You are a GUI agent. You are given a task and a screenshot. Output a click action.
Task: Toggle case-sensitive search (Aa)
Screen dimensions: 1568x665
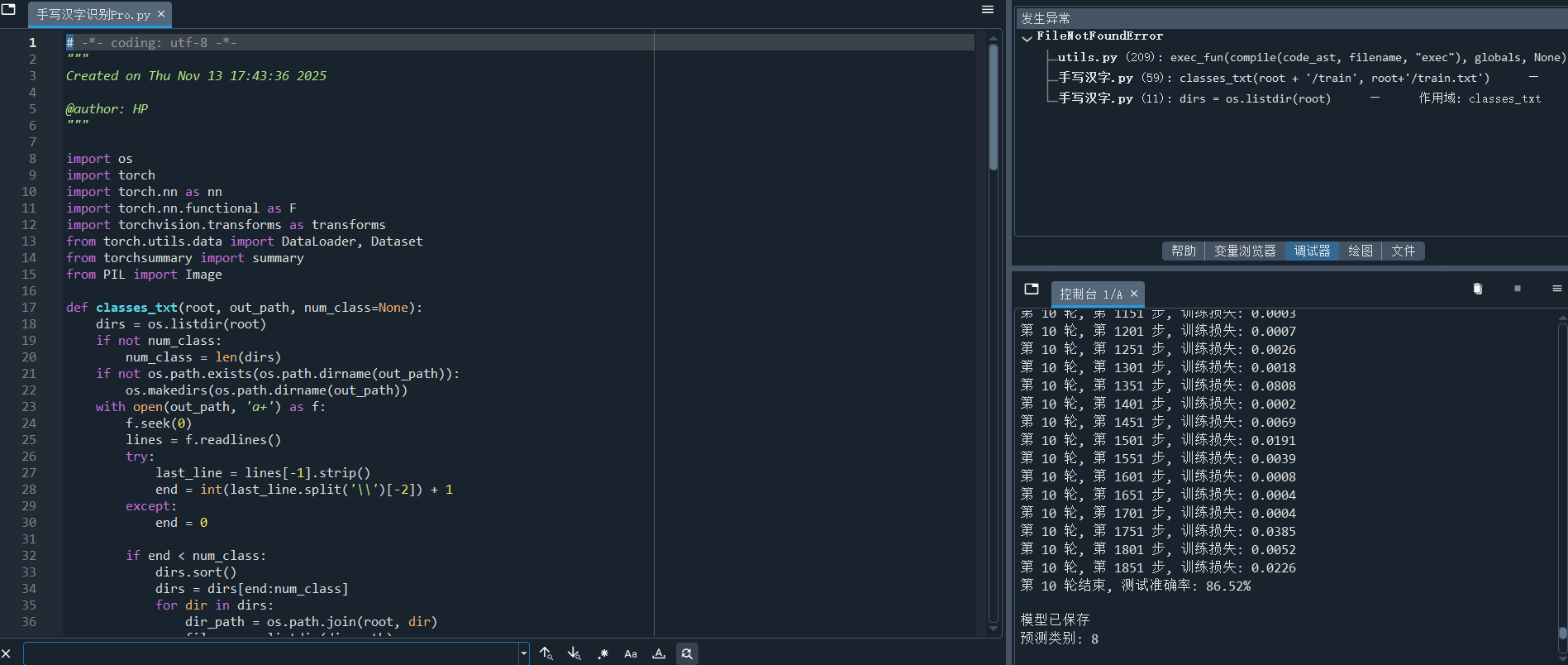[631, 653]
